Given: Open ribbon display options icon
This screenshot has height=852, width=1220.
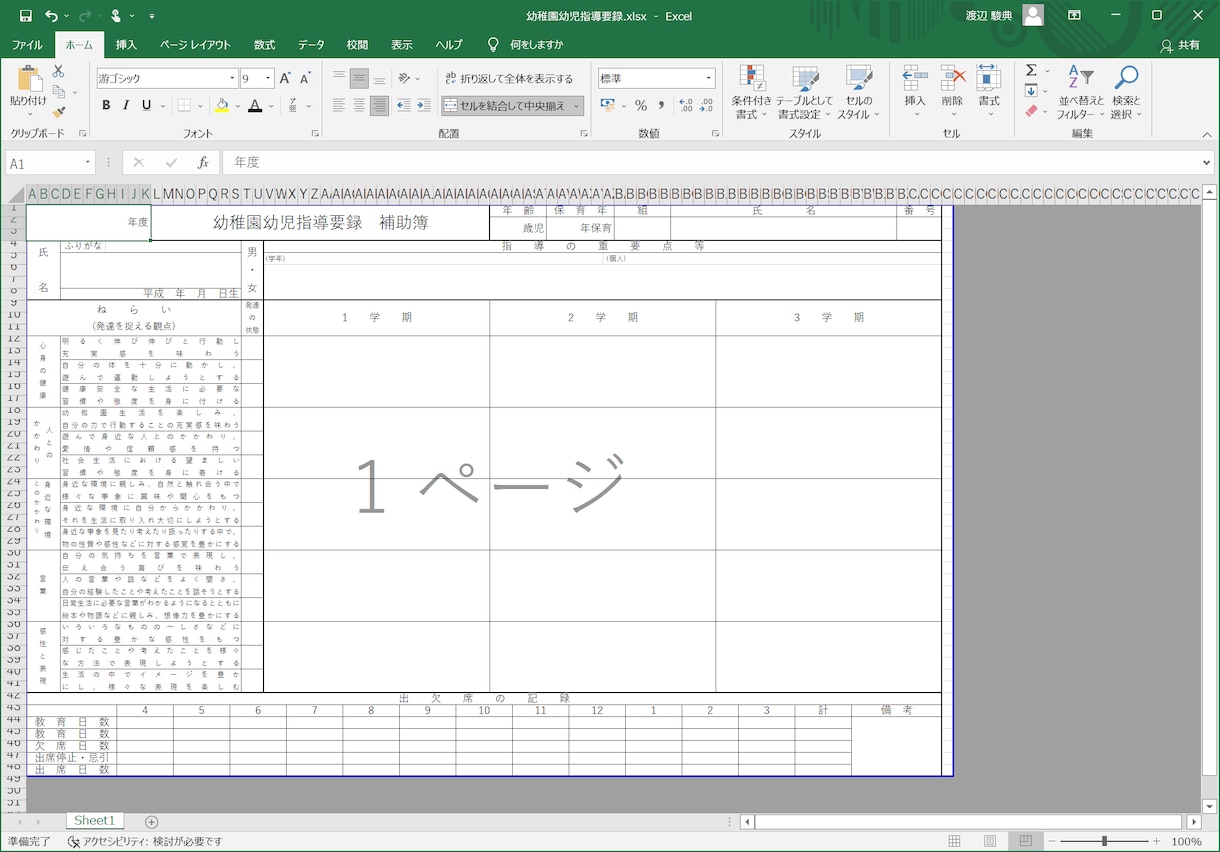Looking at the screenshot, I should [x=1074, y=16].
